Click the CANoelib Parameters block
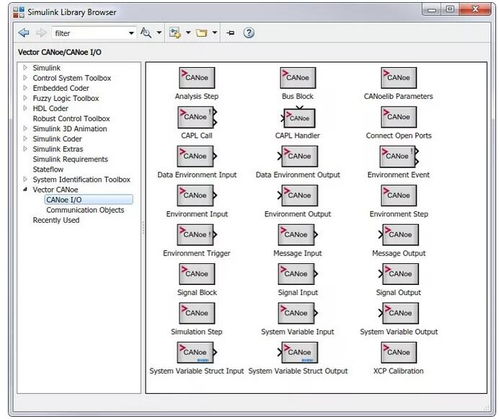This screenshot has height=419, width=499. click(399, 78)
